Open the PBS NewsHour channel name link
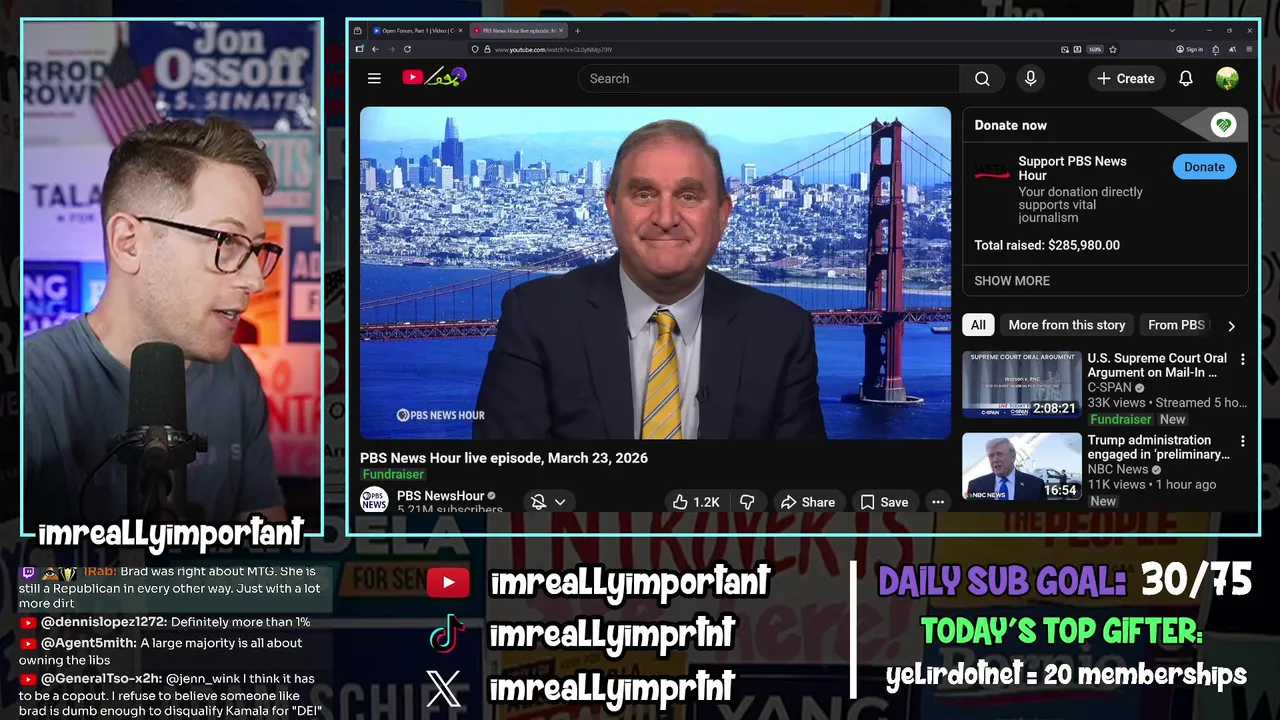The width and height of the screenshot is (1280, 720). tap(440, 495)
